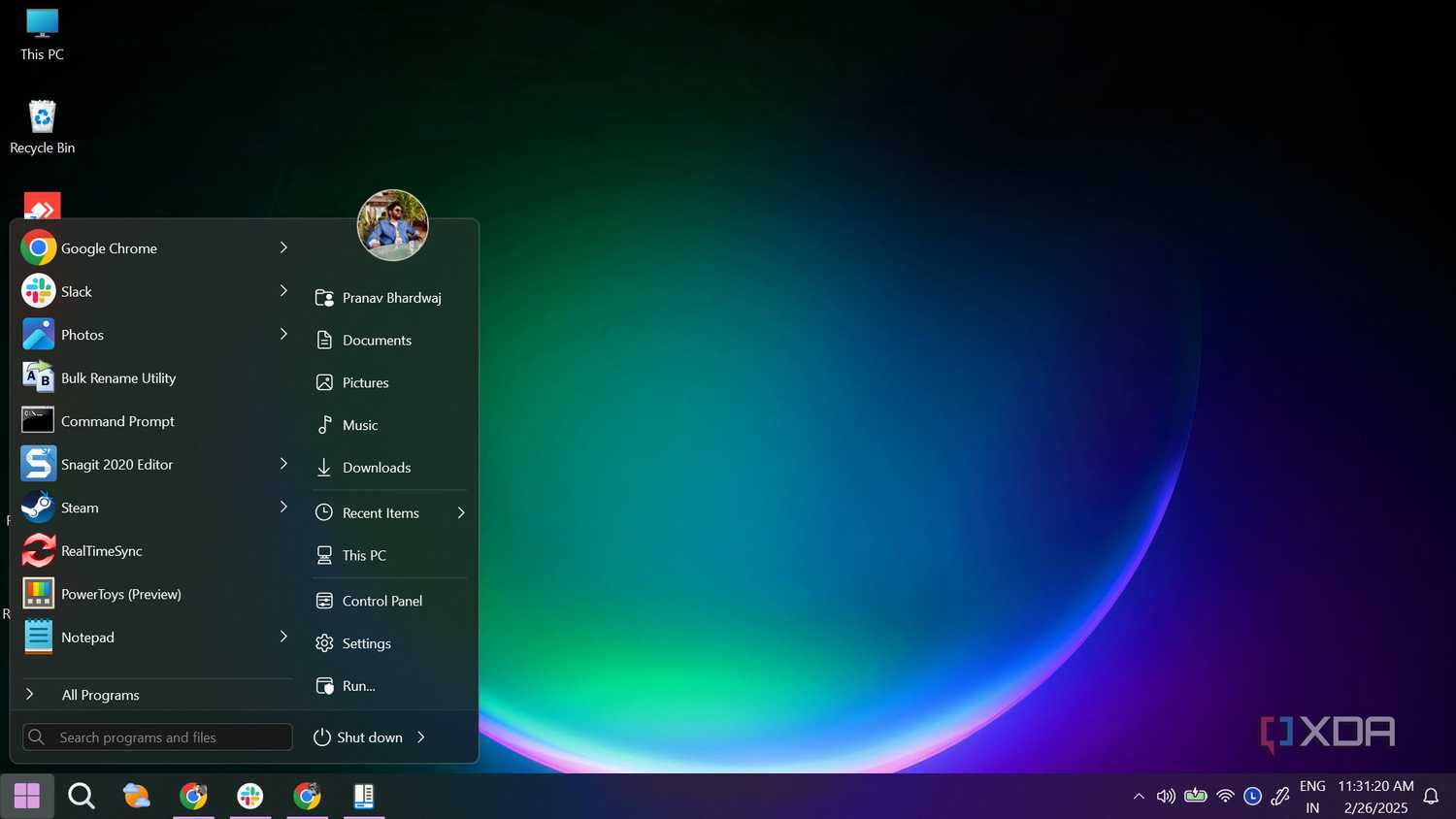
Task: Open the weather widgets taskbar icon
Action: click(x=137, y=796)
